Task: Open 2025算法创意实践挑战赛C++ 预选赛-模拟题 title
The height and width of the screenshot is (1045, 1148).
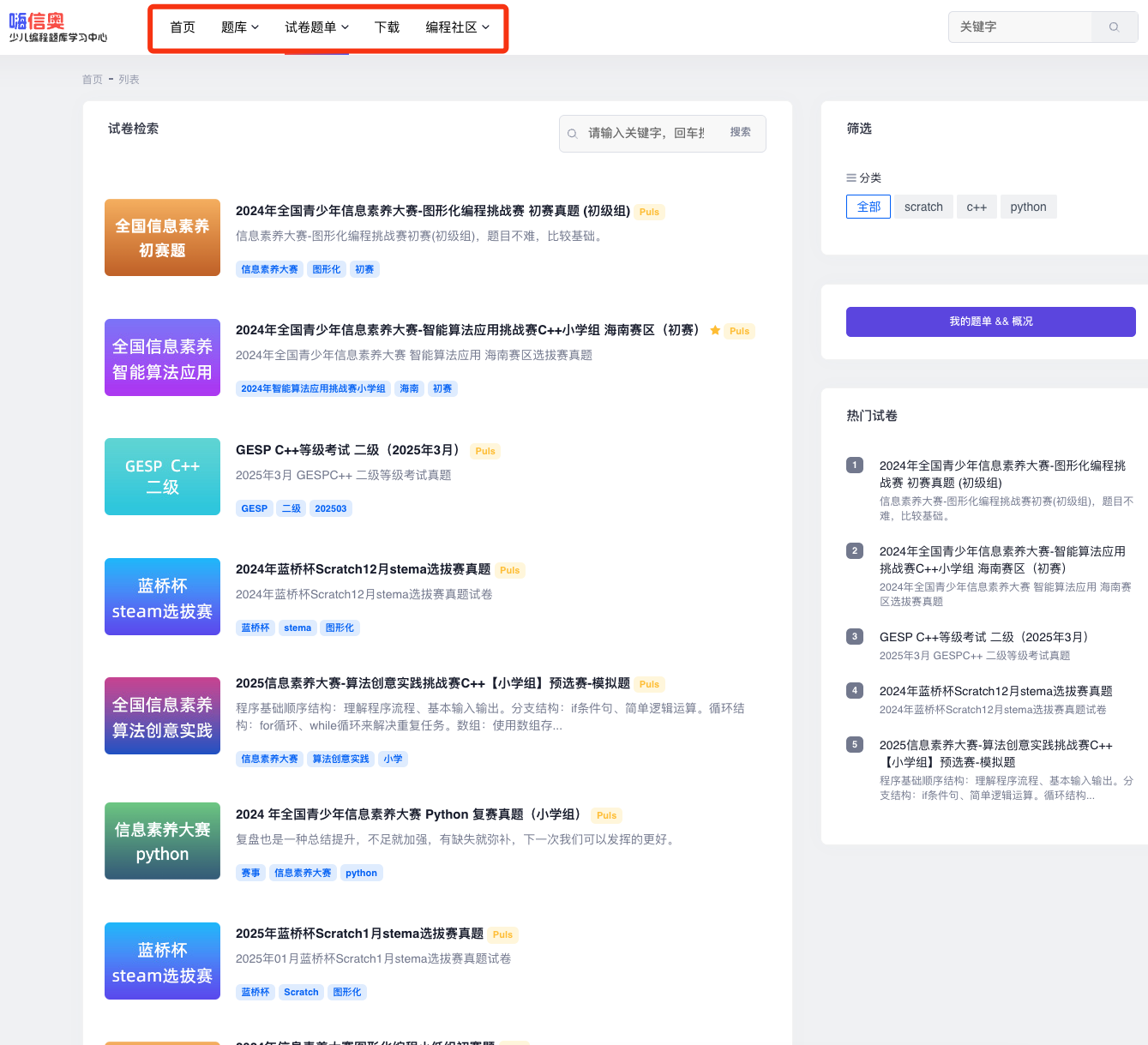Action: [x=433, y=683]
